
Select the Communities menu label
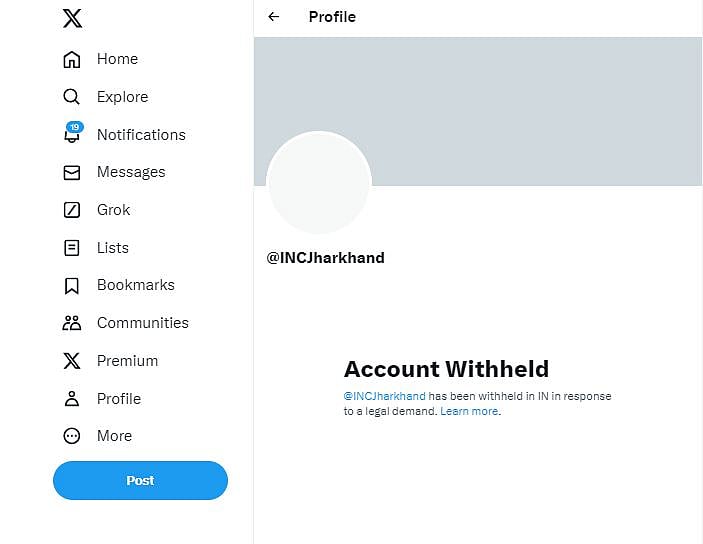(143, 323)
